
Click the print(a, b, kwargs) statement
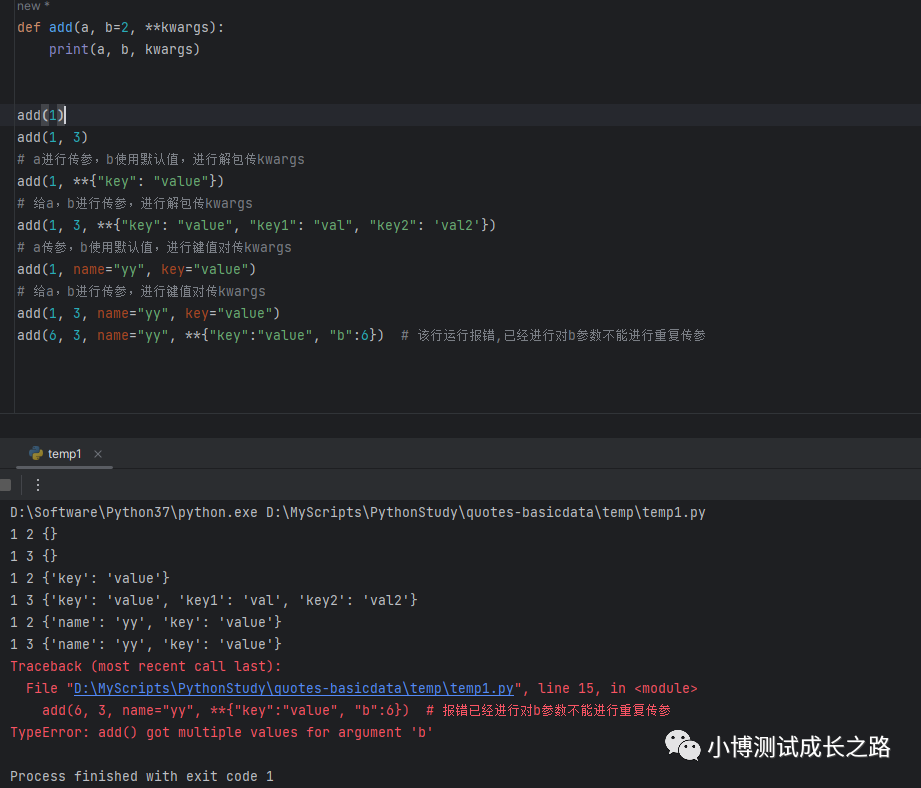124,49
